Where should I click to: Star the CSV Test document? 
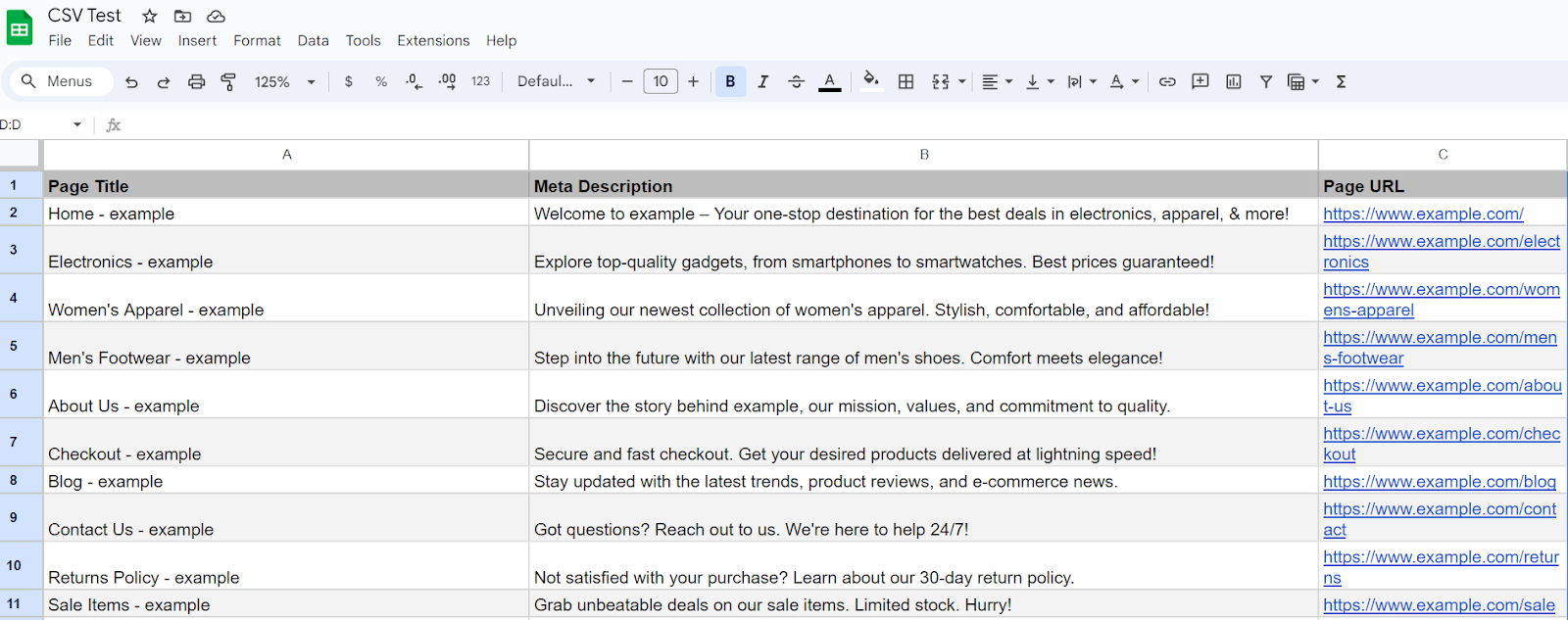(x=149, y=16)
